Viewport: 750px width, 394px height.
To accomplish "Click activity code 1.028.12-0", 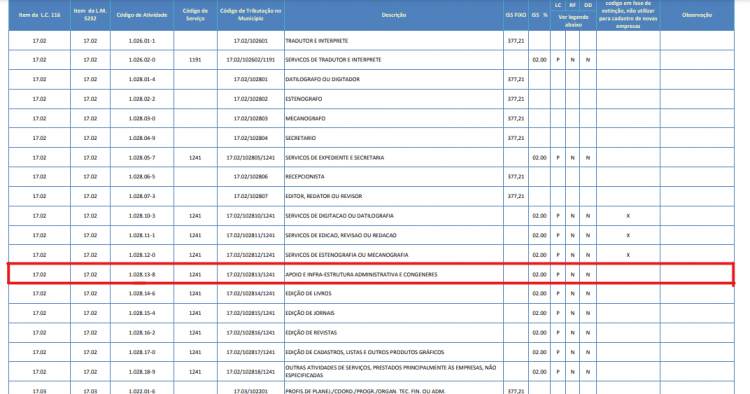I will click(x=142, y=255).
